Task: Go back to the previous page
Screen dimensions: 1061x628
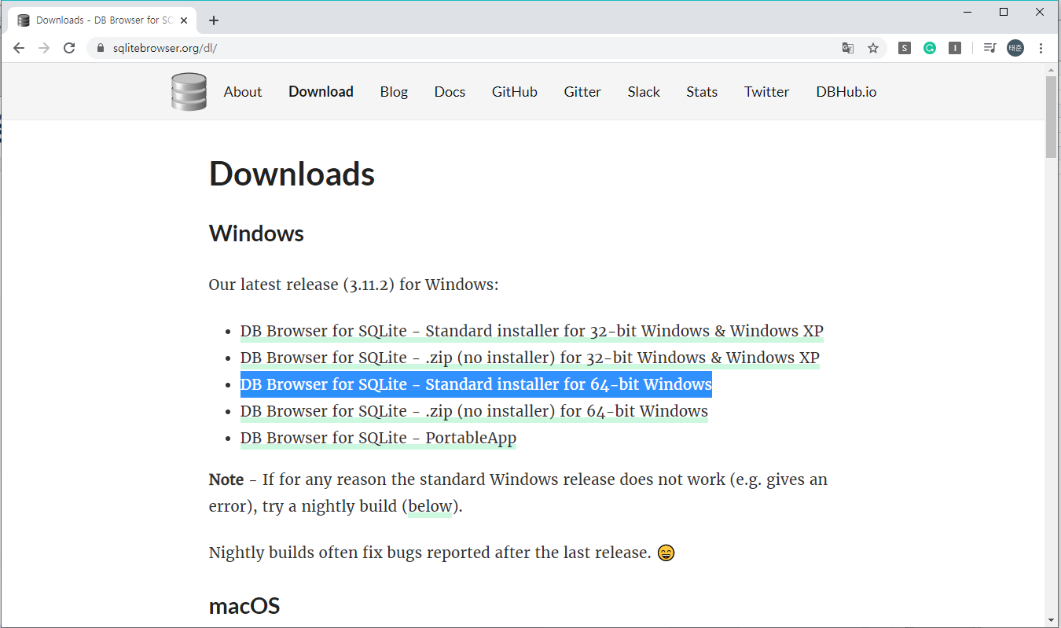Action: 18,48
